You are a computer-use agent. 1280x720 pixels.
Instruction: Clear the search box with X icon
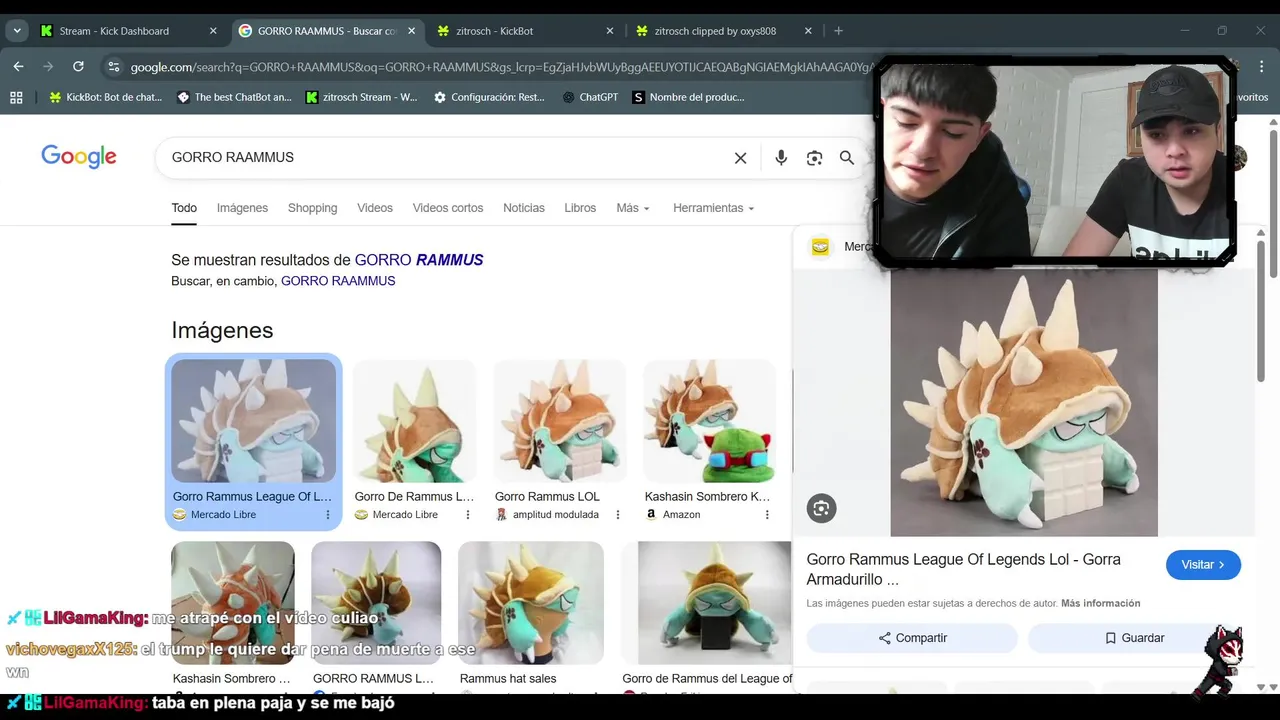(740, 158)
